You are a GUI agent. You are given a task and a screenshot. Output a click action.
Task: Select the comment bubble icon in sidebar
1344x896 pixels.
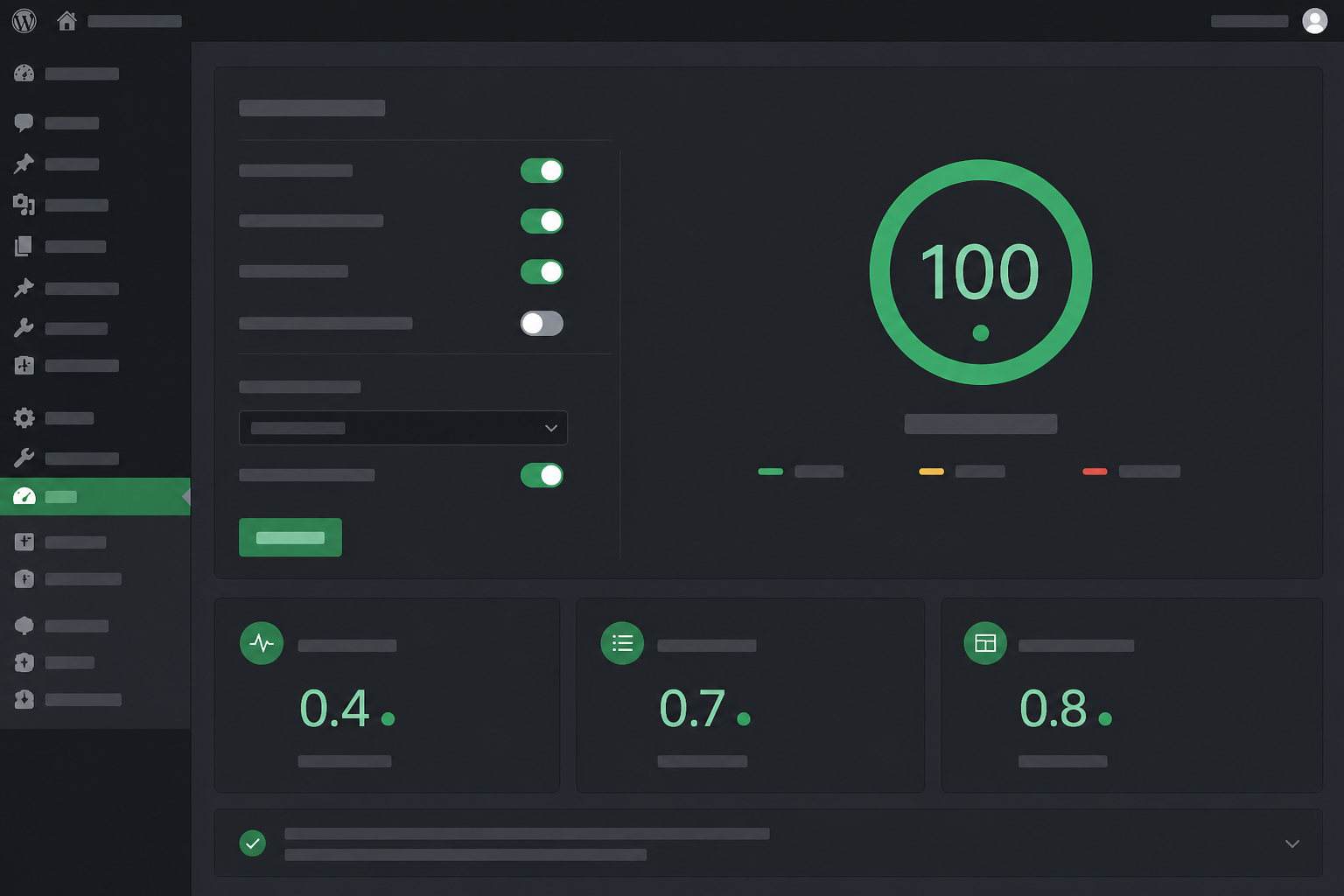24,123
